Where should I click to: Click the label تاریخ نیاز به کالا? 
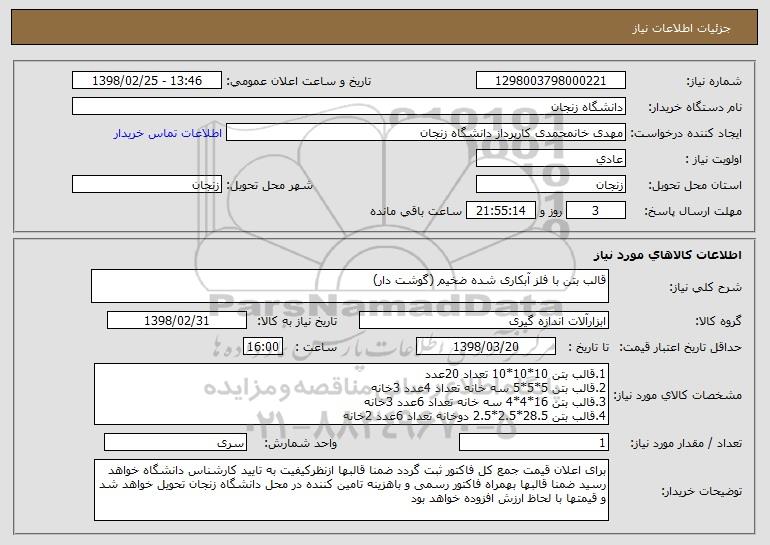(x=297, y=321)
